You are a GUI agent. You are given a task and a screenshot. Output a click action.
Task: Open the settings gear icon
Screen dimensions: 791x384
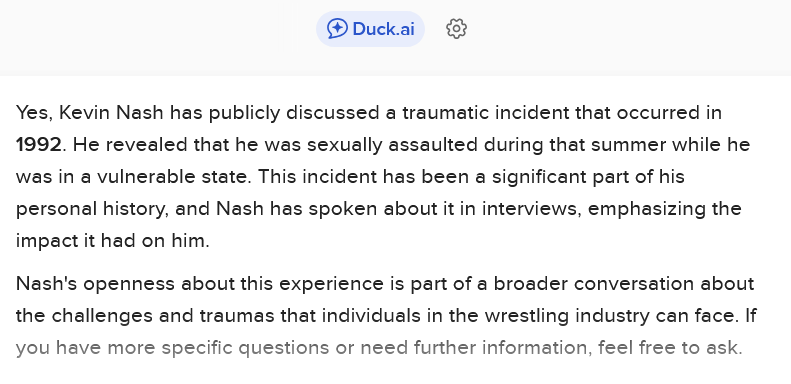[x=457, y=29]
